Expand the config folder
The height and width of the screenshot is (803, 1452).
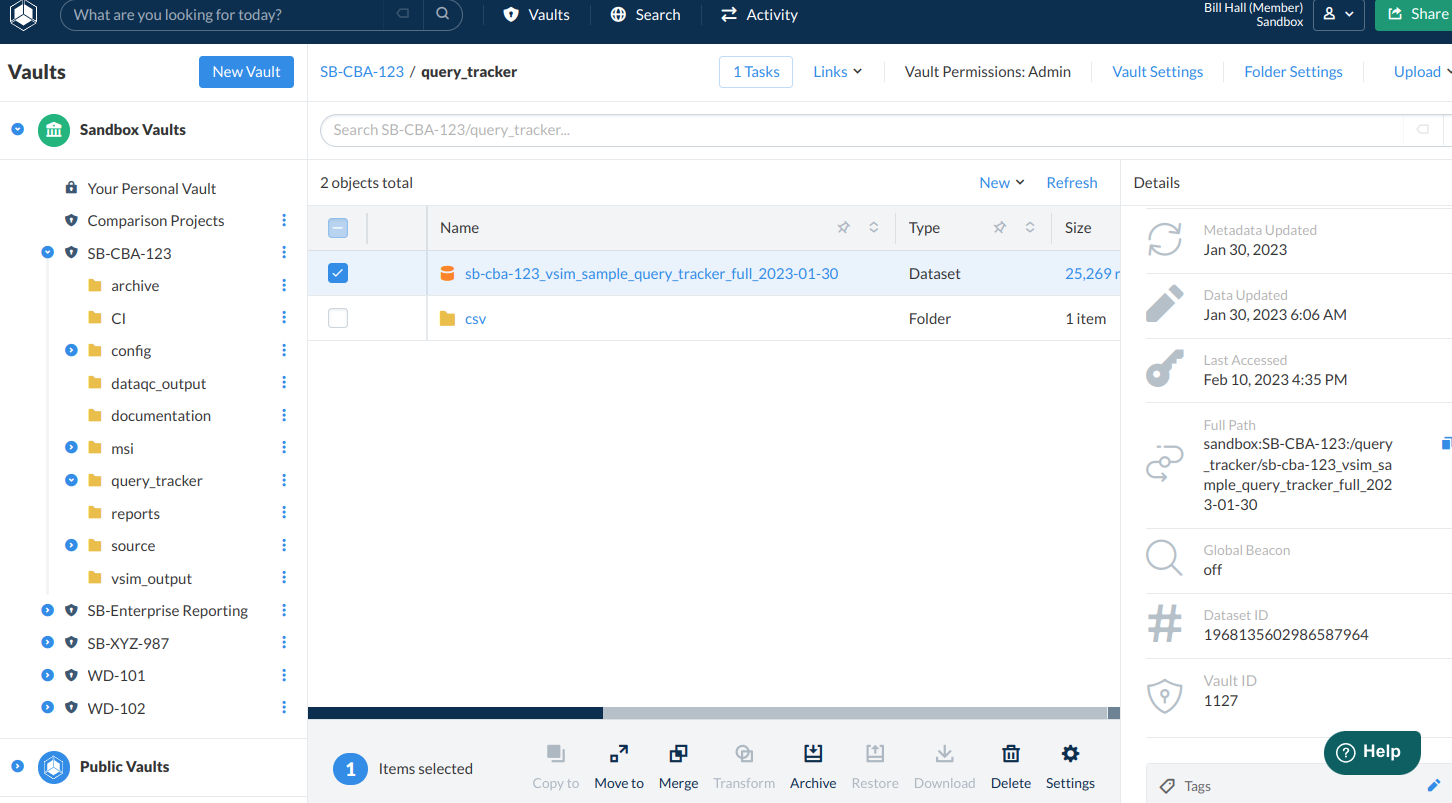71,351
